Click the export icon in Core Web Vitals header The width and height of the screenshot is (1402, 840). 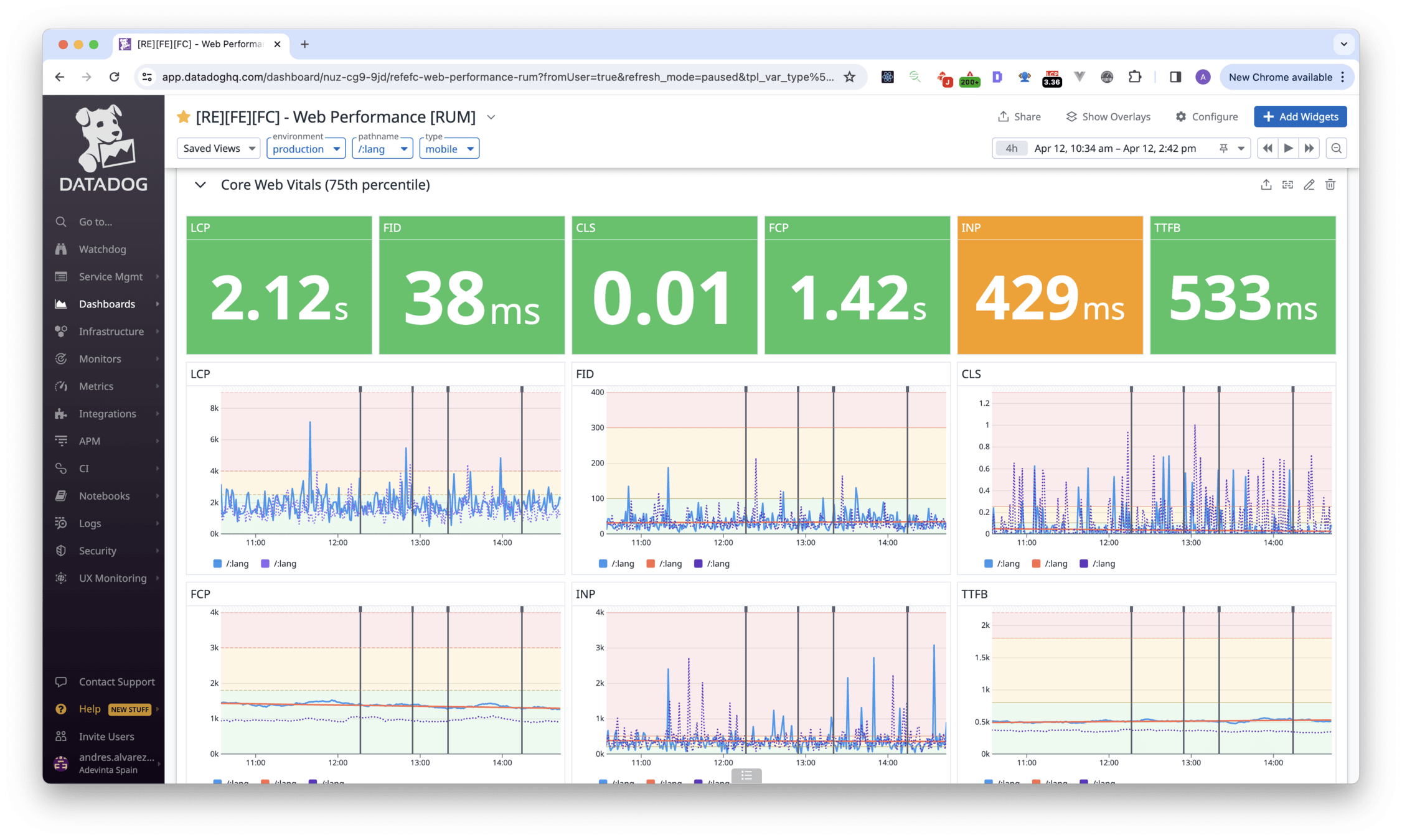[x=1266, y=185]
